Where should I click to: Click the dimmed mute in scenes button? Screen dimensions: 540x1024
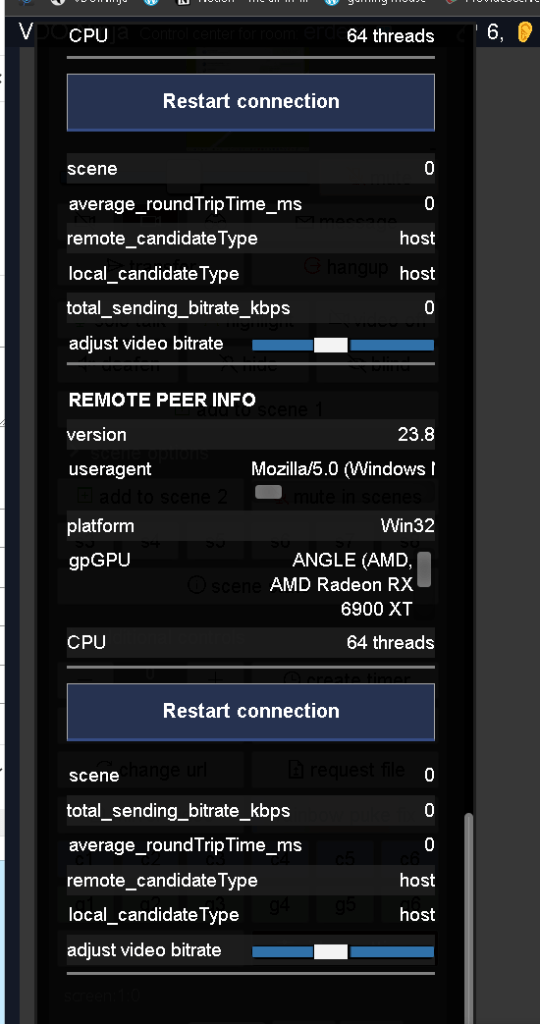click(x=347, y=497)
